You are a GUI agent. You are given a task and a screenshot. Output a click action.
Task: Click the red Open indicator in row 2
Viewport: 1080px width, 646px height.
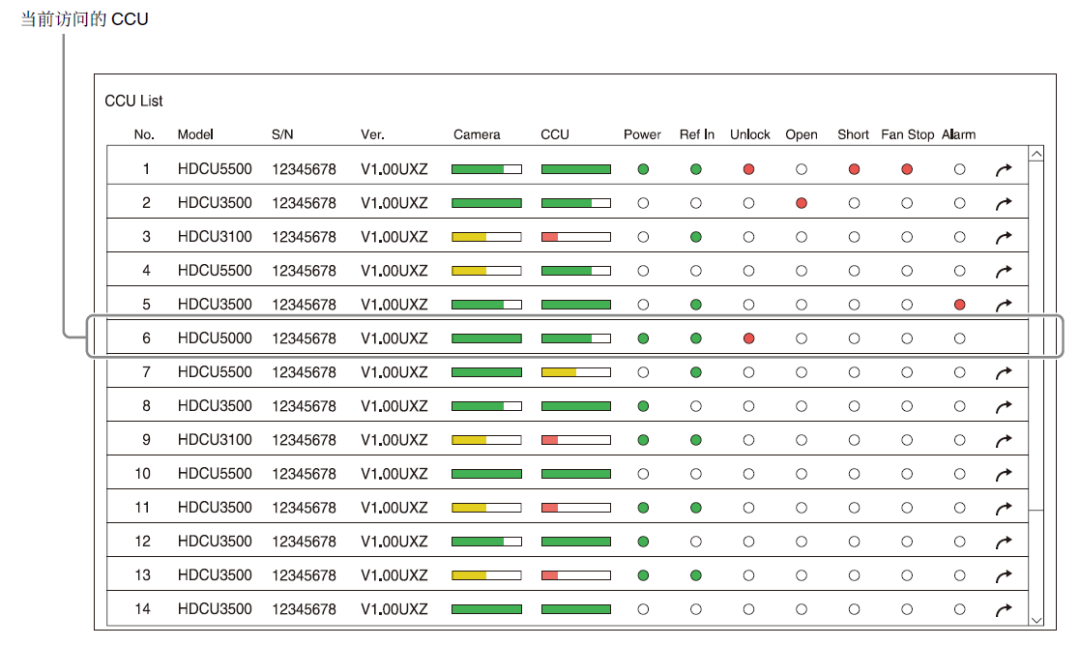pyautogui.click(x=801, y=203)
